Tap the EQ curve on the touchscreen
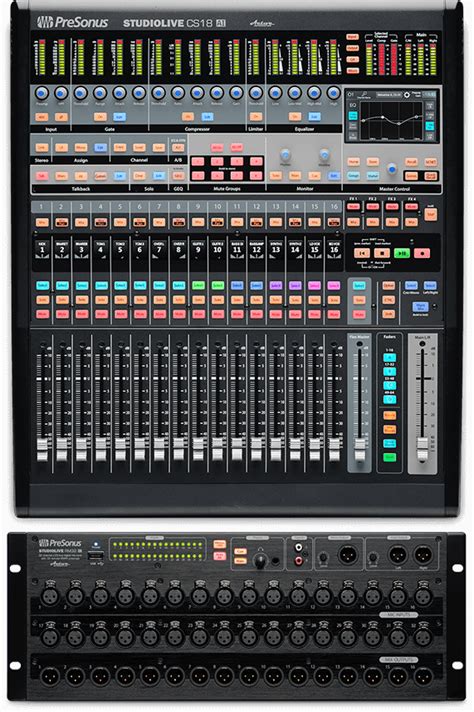This screenshot has height=712, width=474. pyautogui.click(x=392, y=119)
